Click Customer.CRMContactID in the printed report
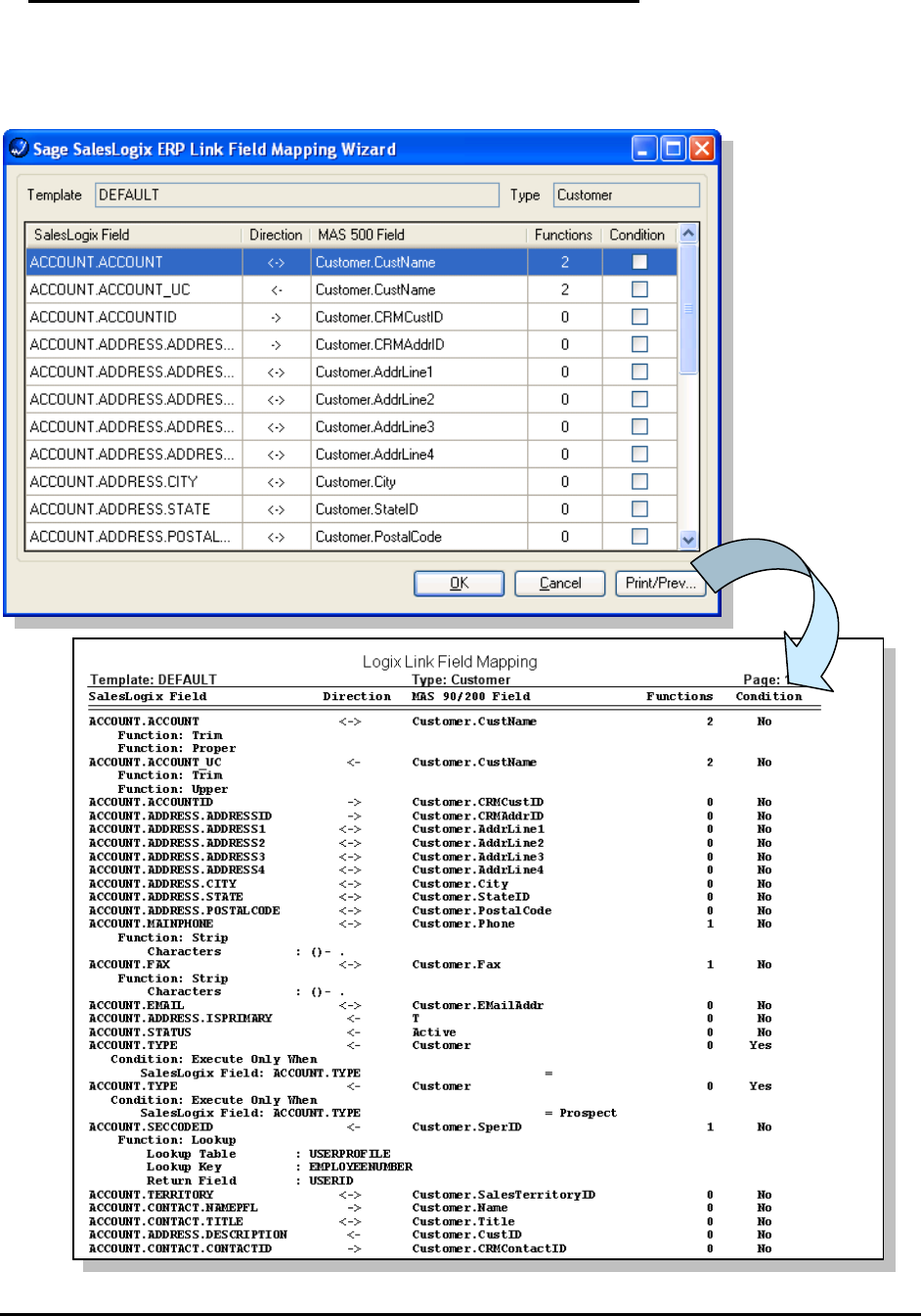The width and height of the screenshot is (921, 1316). tap(489, 1249)
